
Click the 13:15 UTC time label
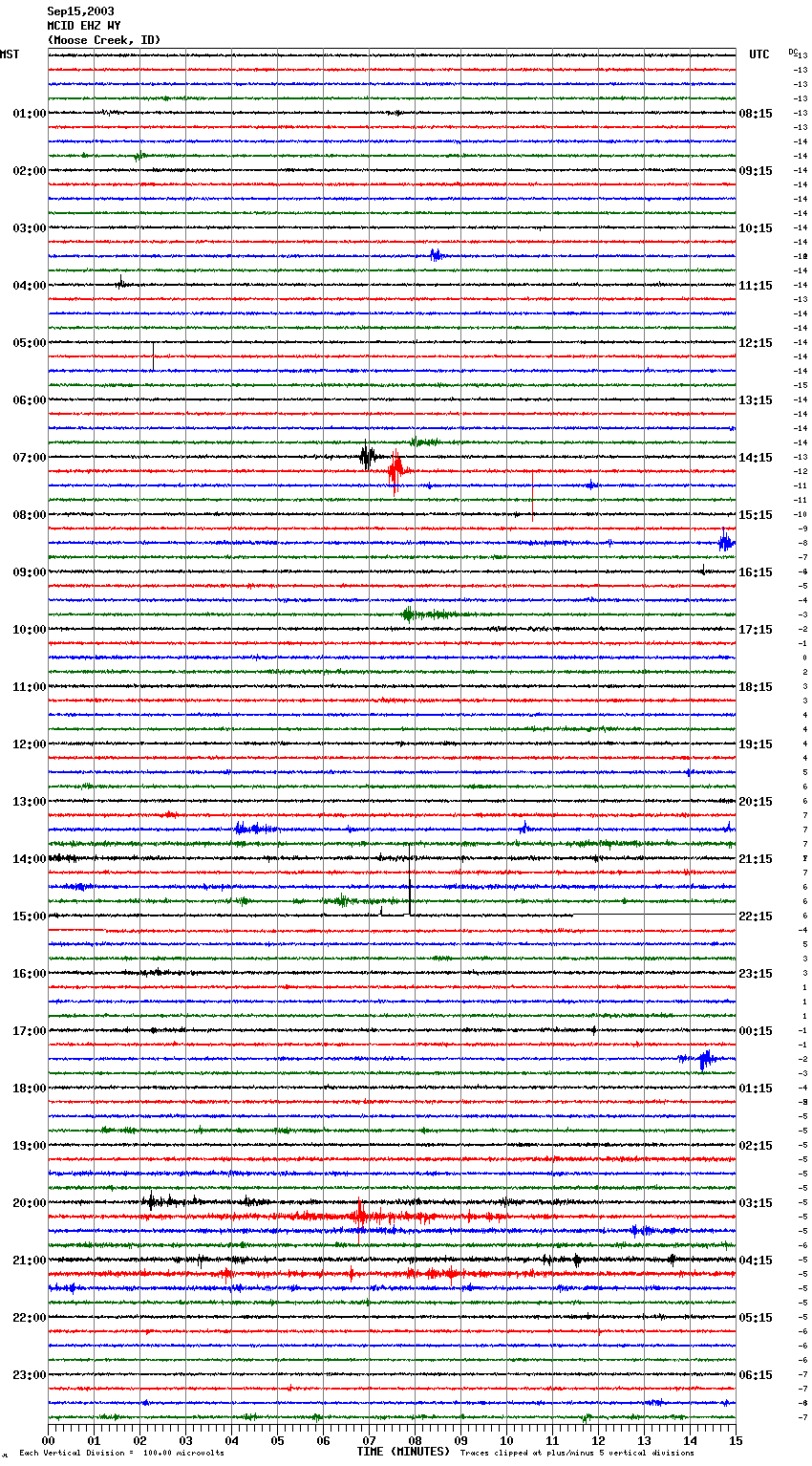756,400
